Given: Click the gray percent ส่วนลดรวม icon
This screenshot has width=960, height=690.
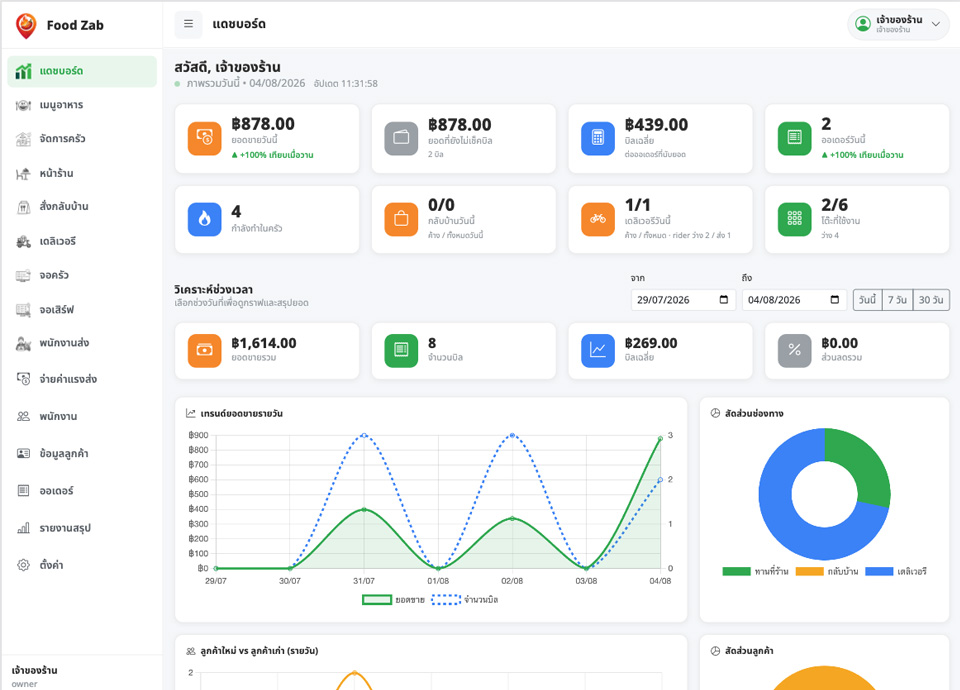Looking at the screenshot, I should point(794,351).
